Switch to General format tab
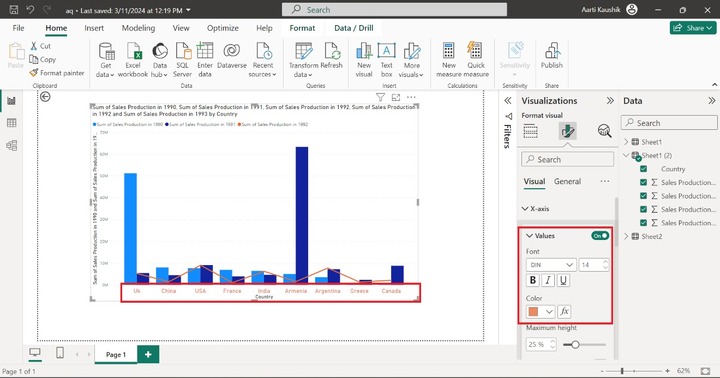The image size is (720, 378). (x=568, y=181)
